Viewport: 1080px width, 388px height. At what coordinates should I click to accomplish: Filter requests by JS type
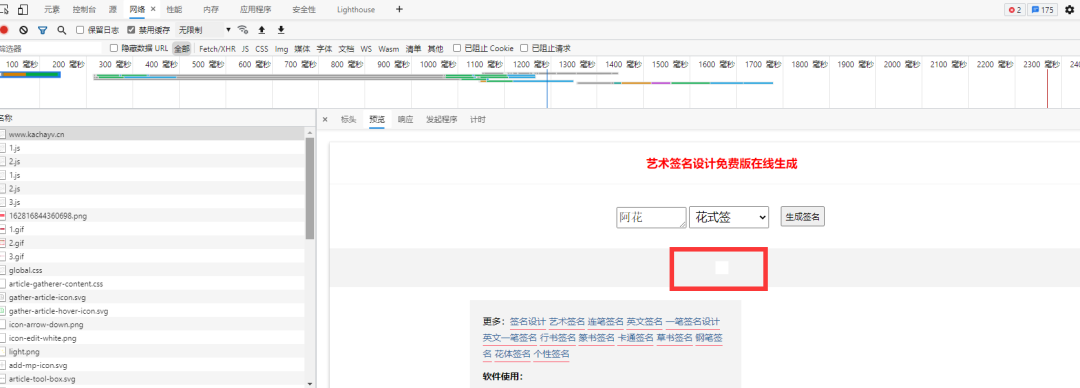(x=245, y=49)
